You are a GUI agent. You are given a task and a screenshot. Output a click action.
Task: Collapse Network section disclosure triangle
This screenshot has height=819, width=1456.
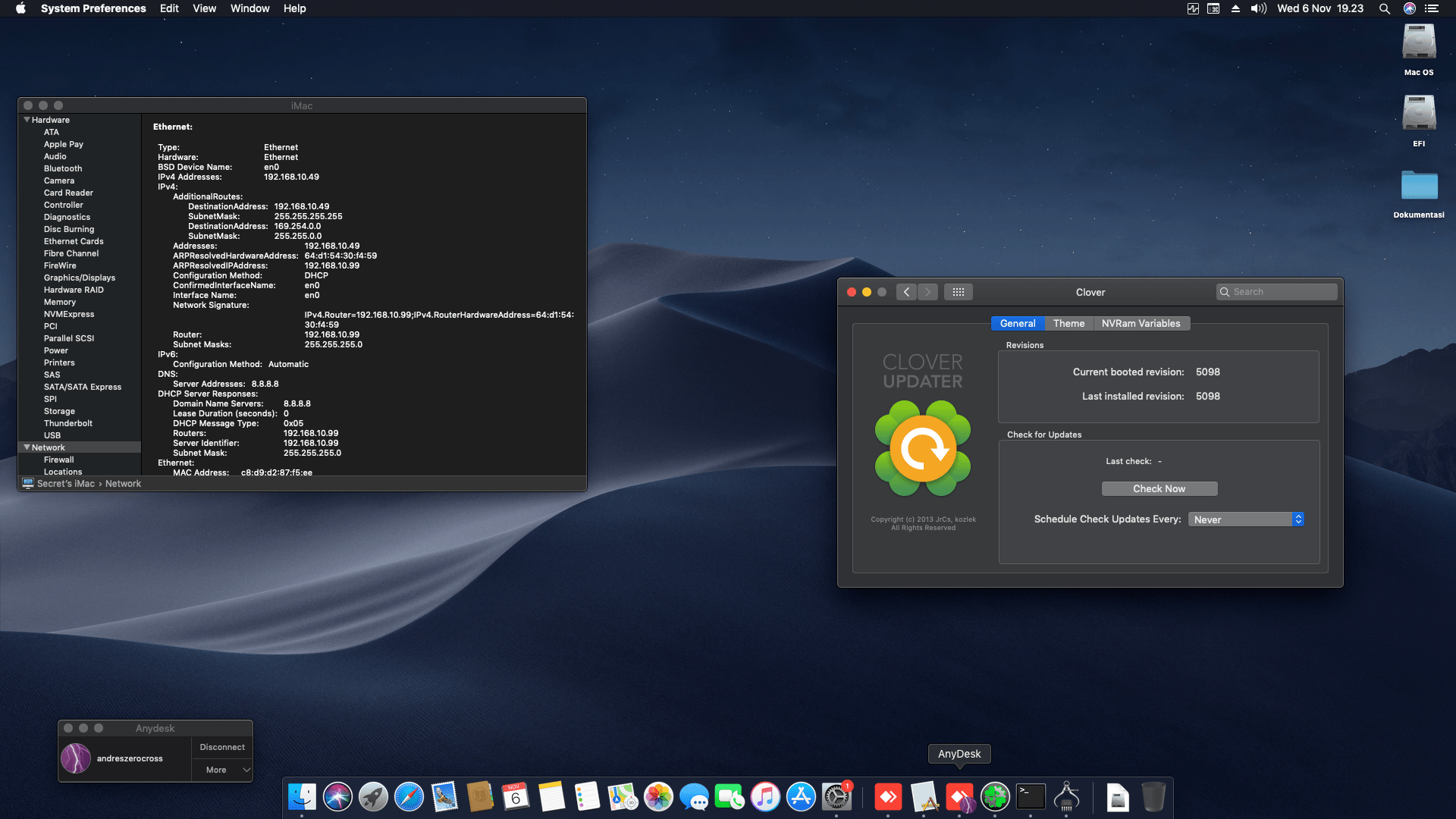[27, 447]
